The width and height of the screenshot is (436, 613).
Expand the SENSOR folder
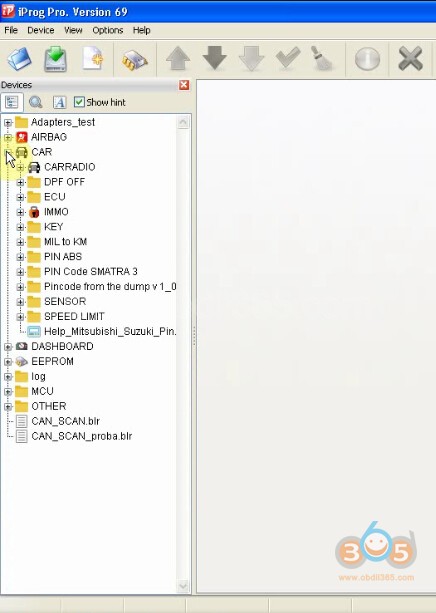point(20,302)
